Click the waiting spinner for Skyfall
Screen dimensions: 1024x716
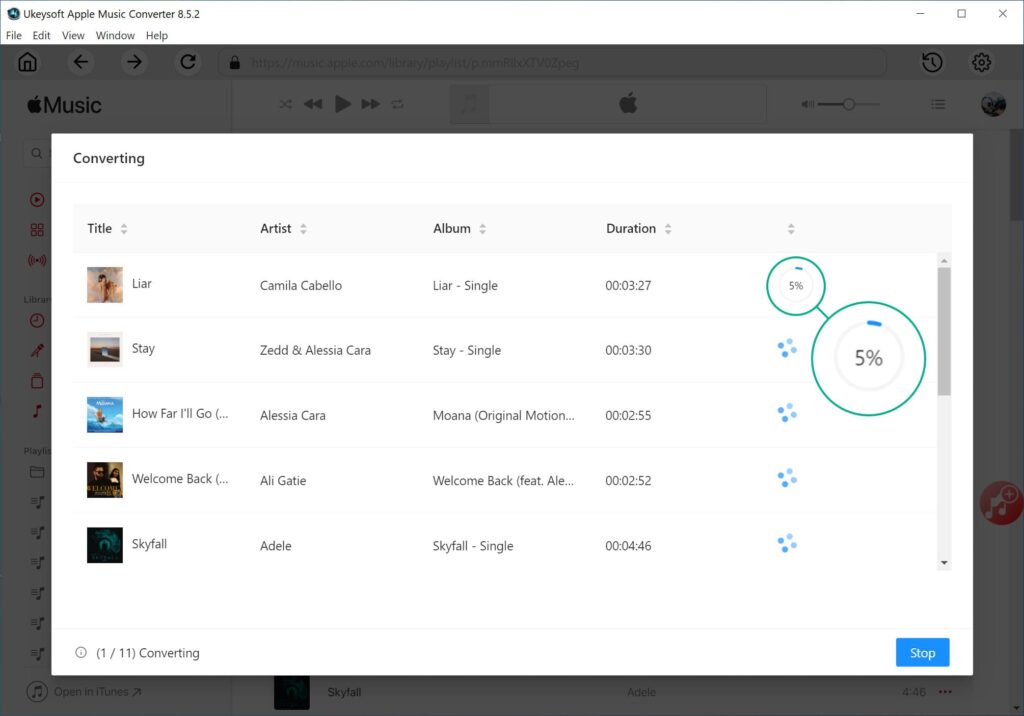coord(787,544)
